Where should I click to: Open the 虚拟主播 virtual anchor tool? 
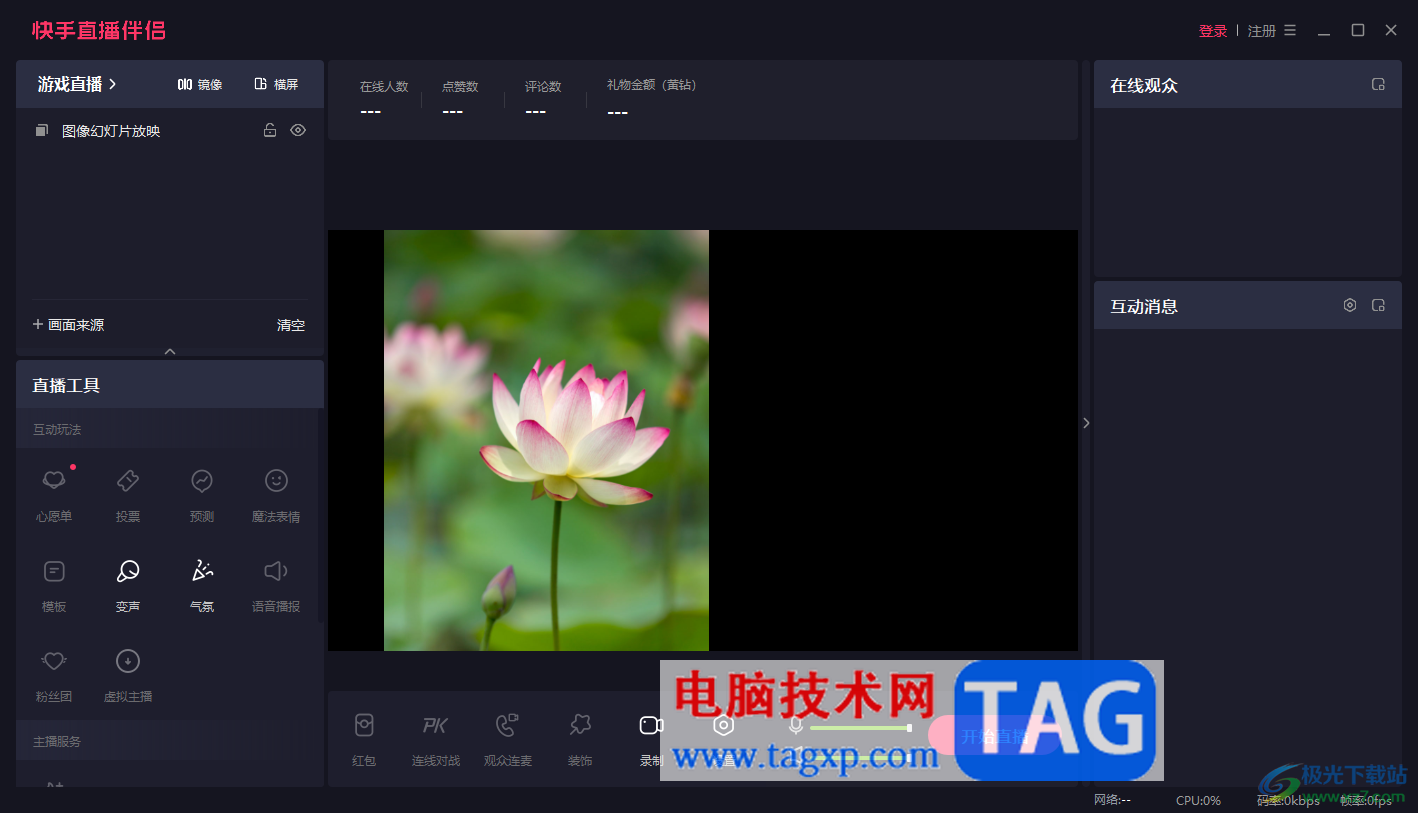click(x=128, y=674)
